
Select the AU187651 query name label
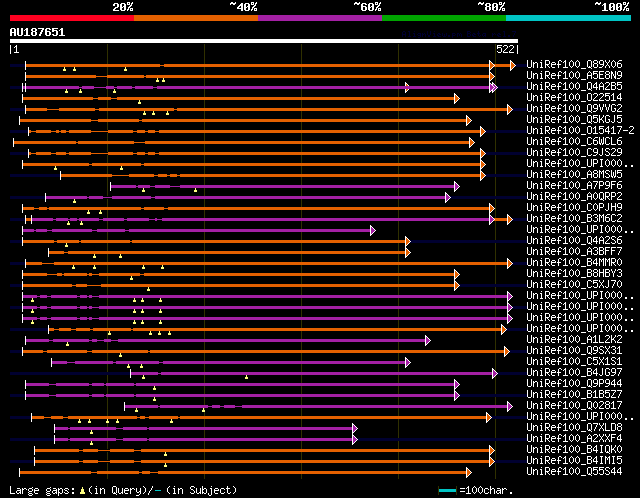click(x=37, y=32)
